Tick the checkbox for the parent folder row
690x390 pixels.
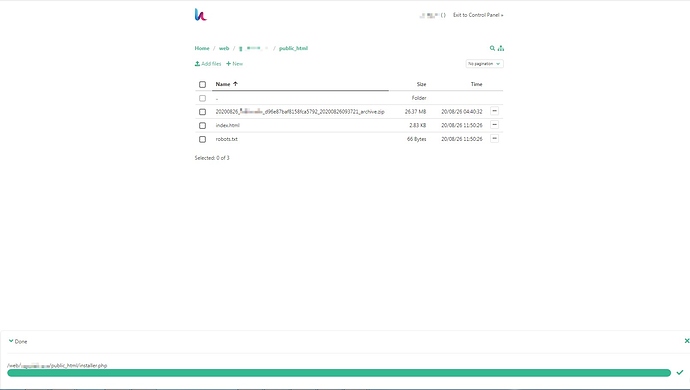coord(202,98)
